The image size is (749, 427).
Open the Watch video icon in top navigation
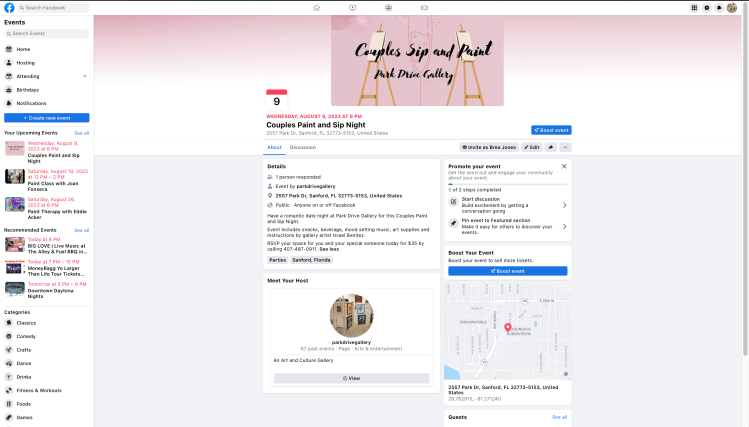353,8
